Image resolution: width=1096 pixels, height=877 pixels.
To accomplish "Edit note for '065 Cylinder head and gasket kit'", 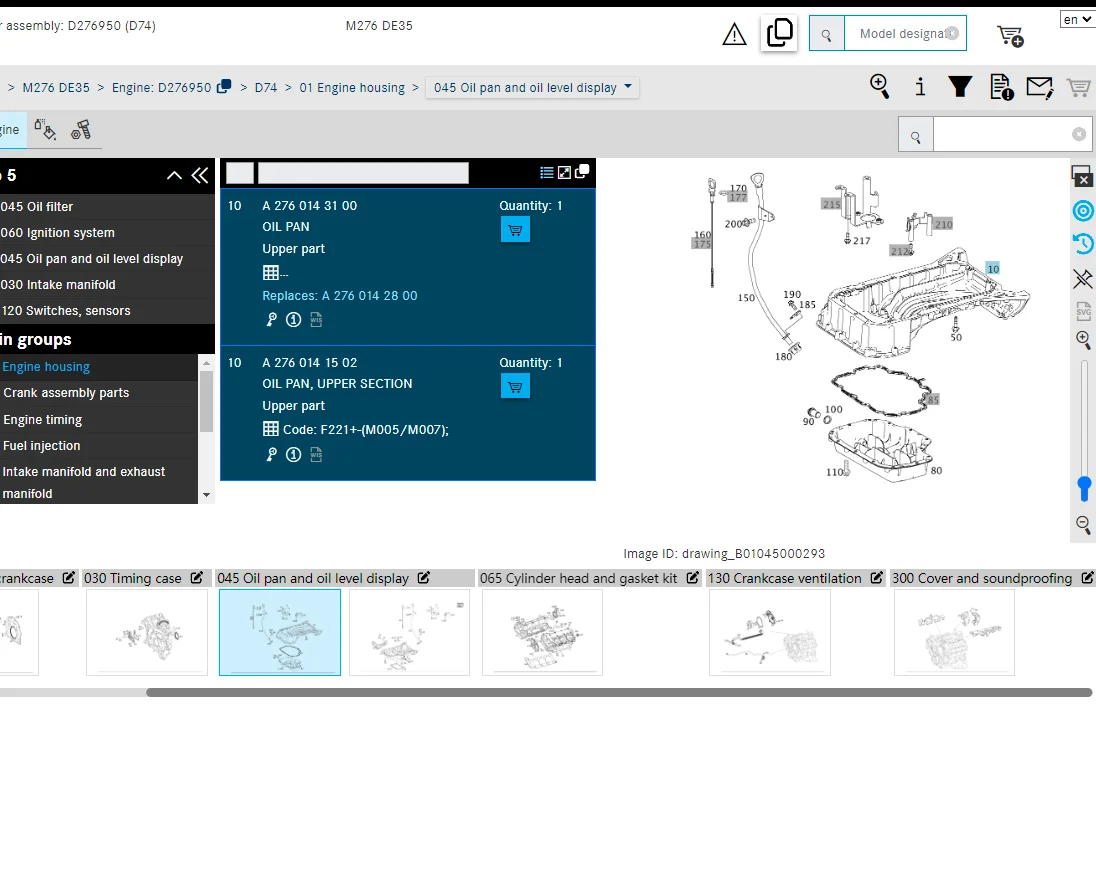I will tap(692, 578).
